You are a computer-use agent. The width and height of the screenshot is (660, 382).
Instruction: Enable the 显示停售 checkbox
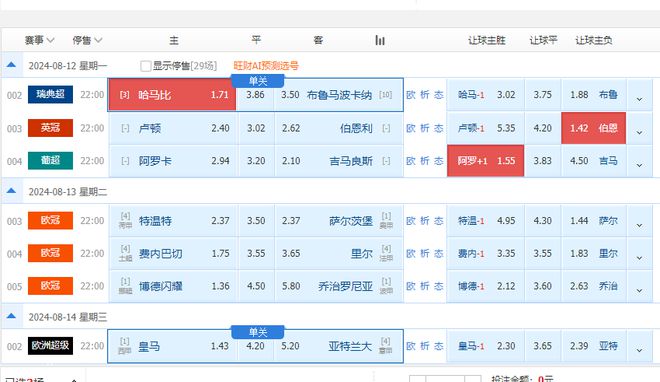coord(146,66)
